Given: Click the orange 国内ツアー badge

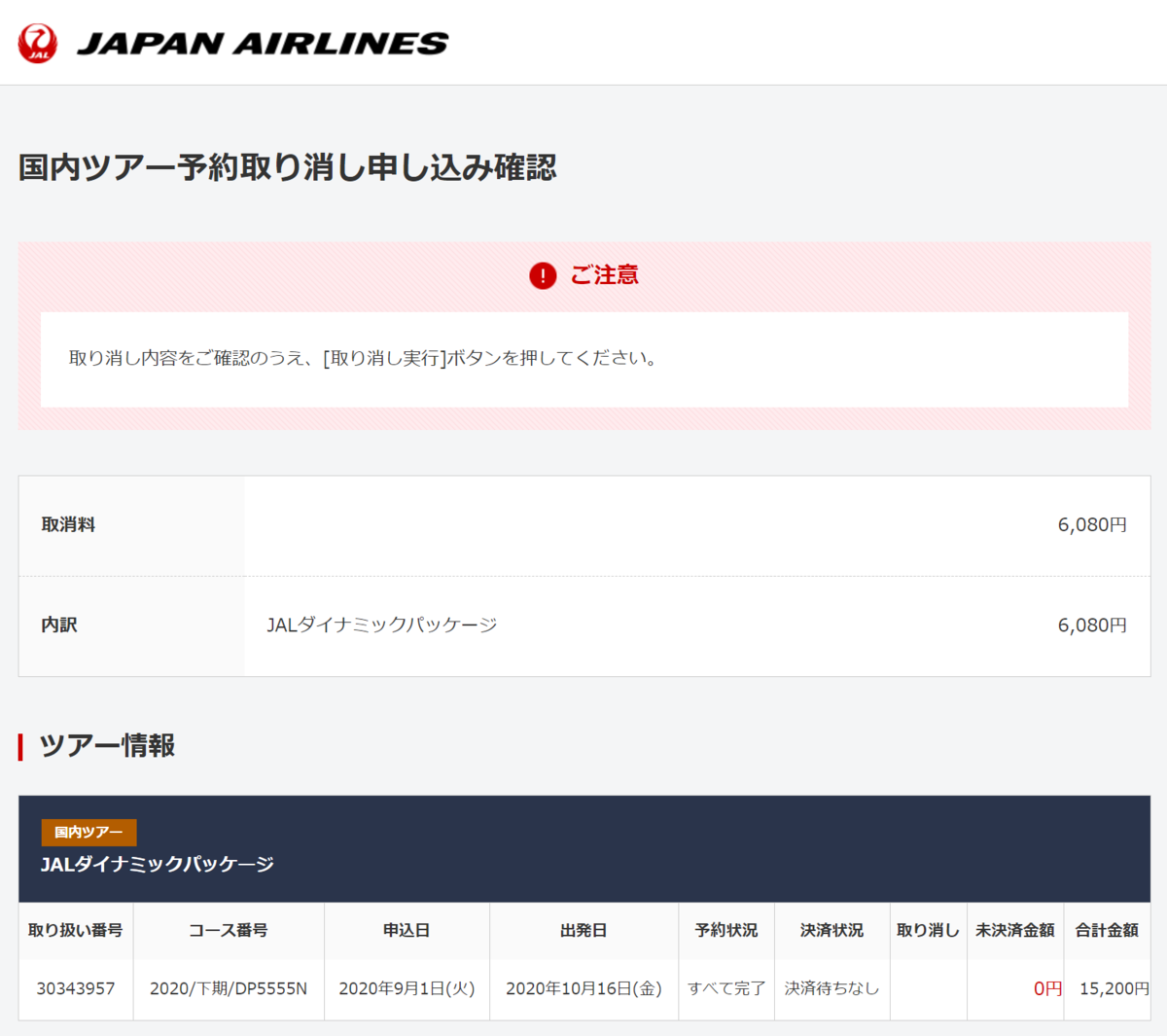Looking at the screenshot, I should click(88, 833).
